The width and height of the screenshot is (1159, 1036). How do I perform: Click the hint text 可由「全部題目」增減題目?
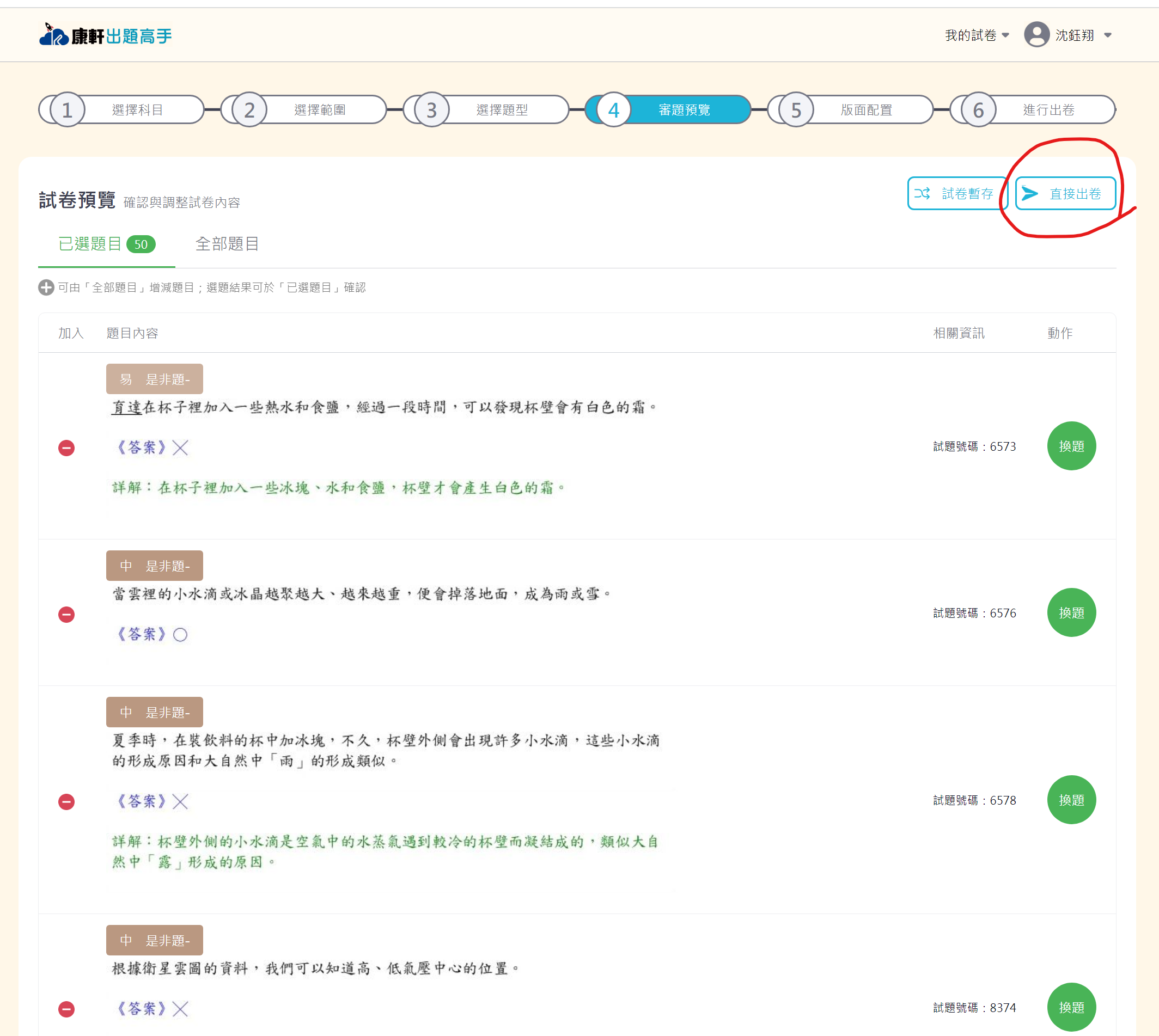coord(212,288)
